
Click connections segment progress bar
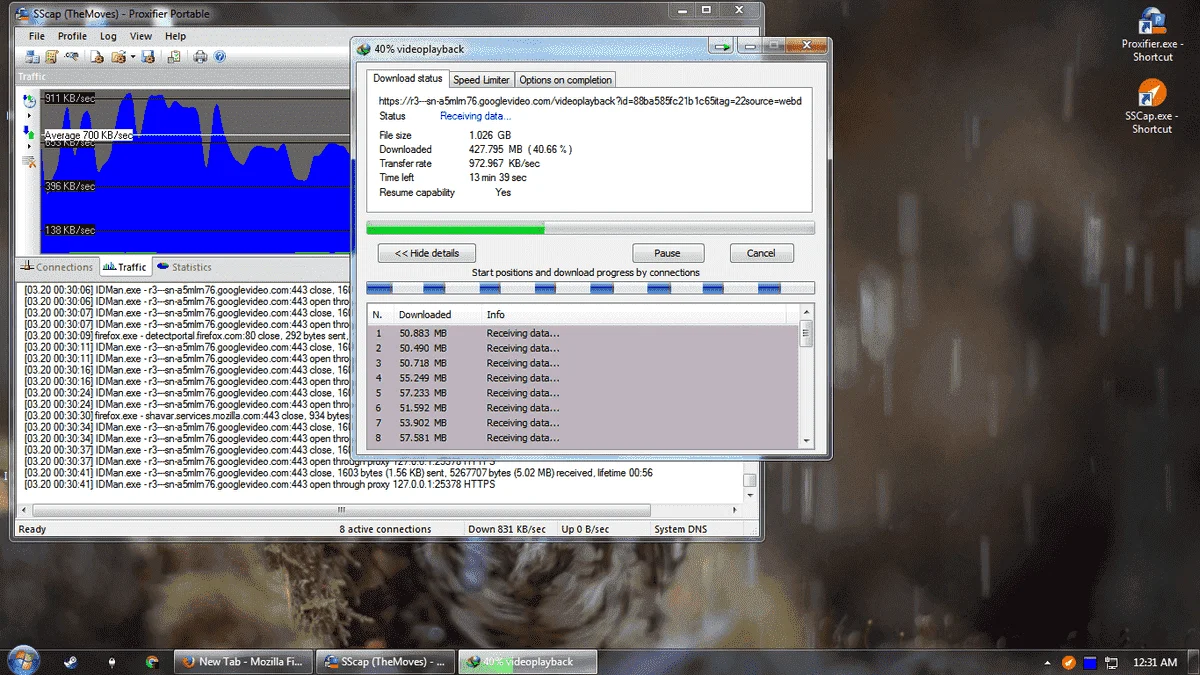click(x=590, y=288)
